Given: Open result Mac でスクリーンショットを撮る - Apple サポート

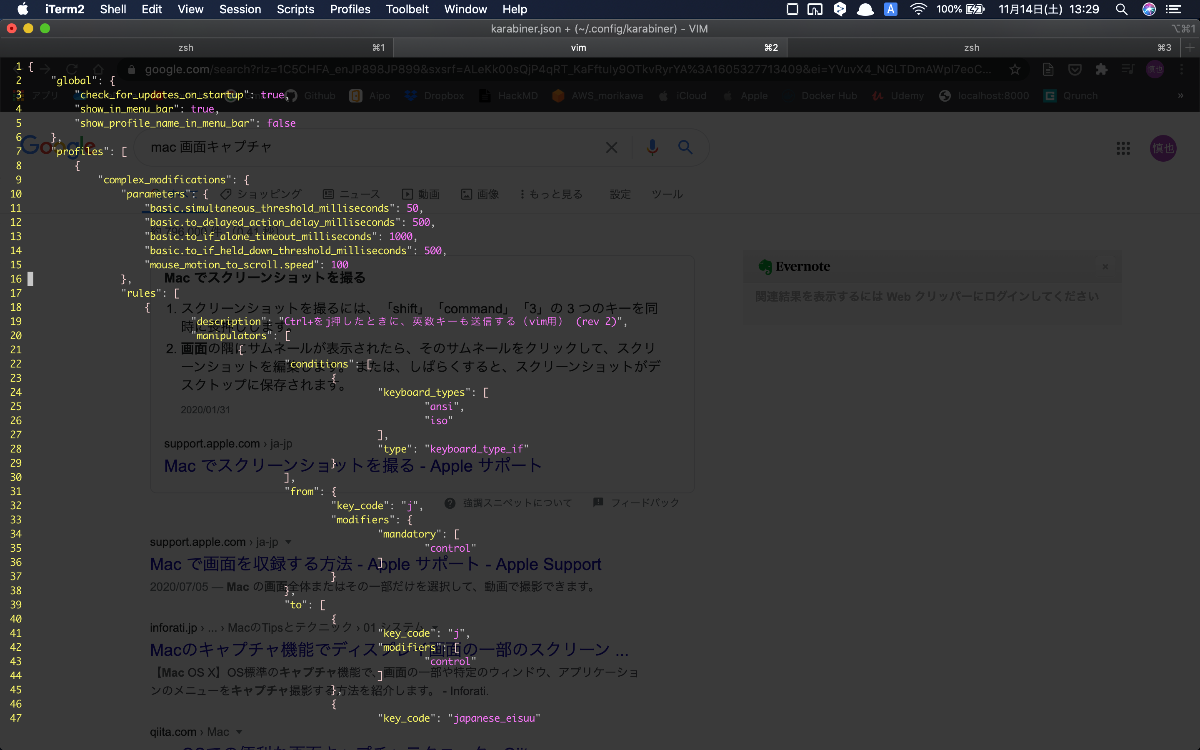Looking at the screenshot, I should pyautogui.click(x=353, y=466).
